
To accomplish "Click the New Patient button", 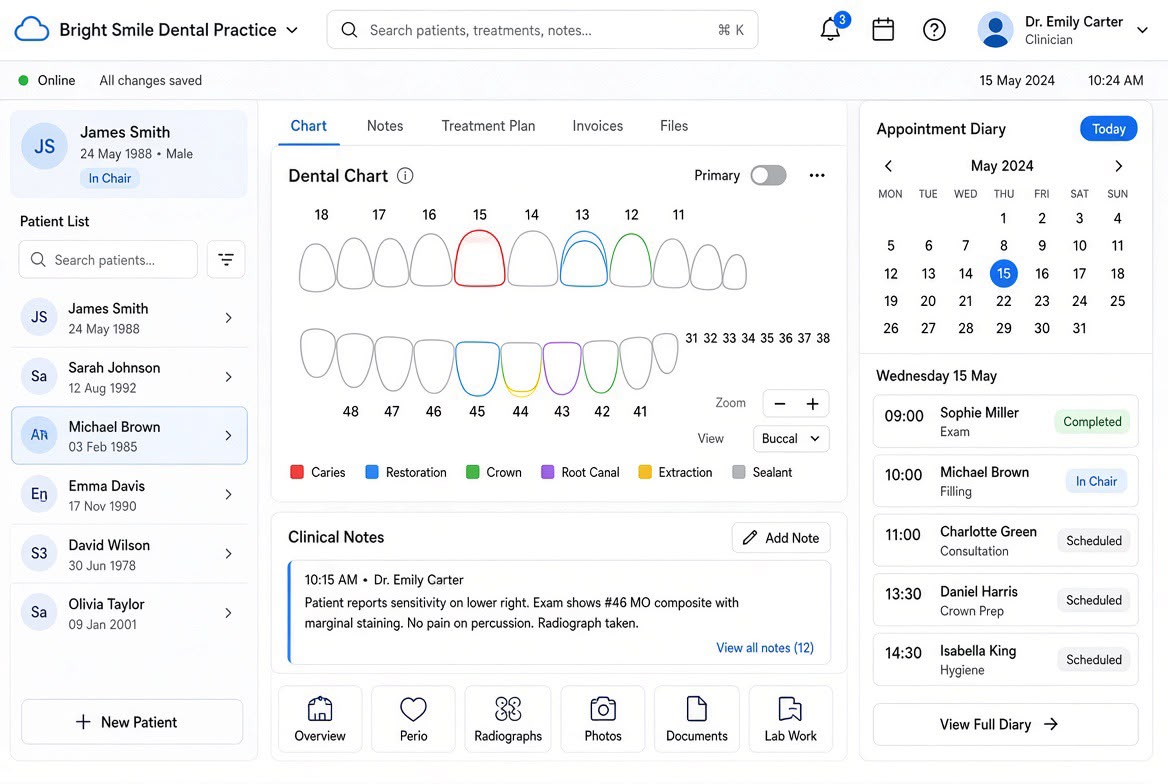I will point(132,722).
